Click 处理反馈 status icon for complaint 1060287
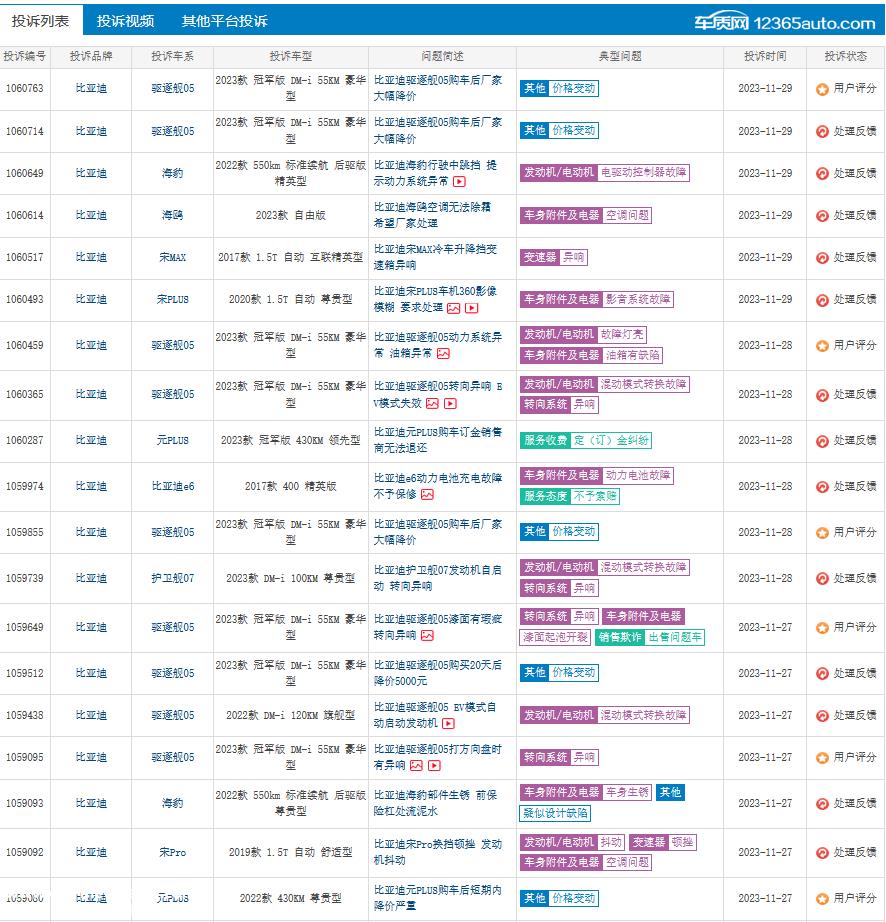The width and height of the screenshot is (886, 922). pos(822,441)
